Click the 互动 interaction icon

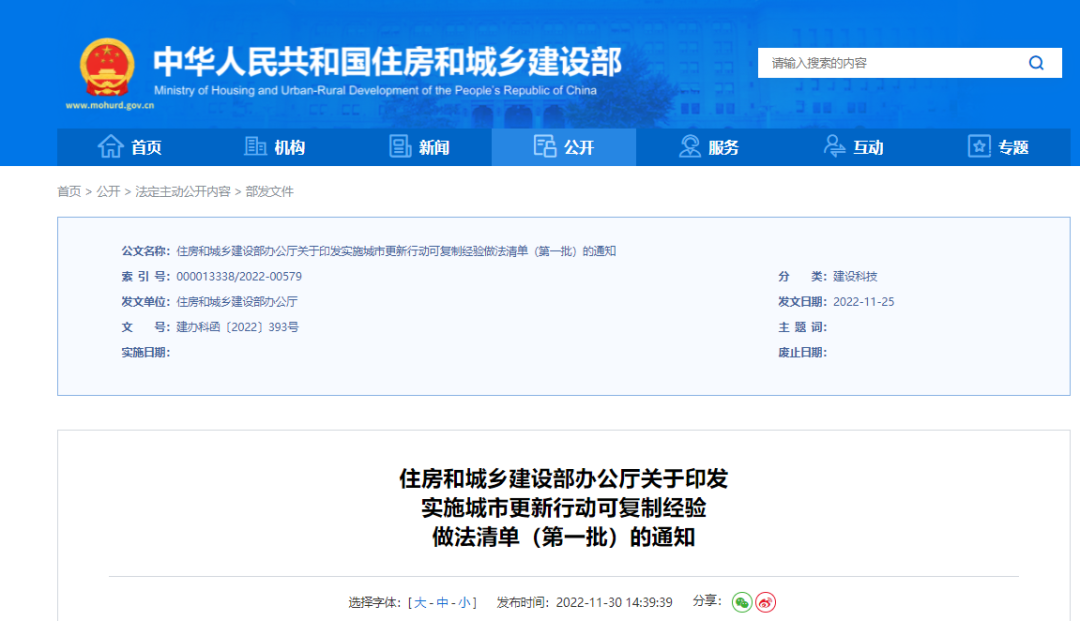pos(833,147)
